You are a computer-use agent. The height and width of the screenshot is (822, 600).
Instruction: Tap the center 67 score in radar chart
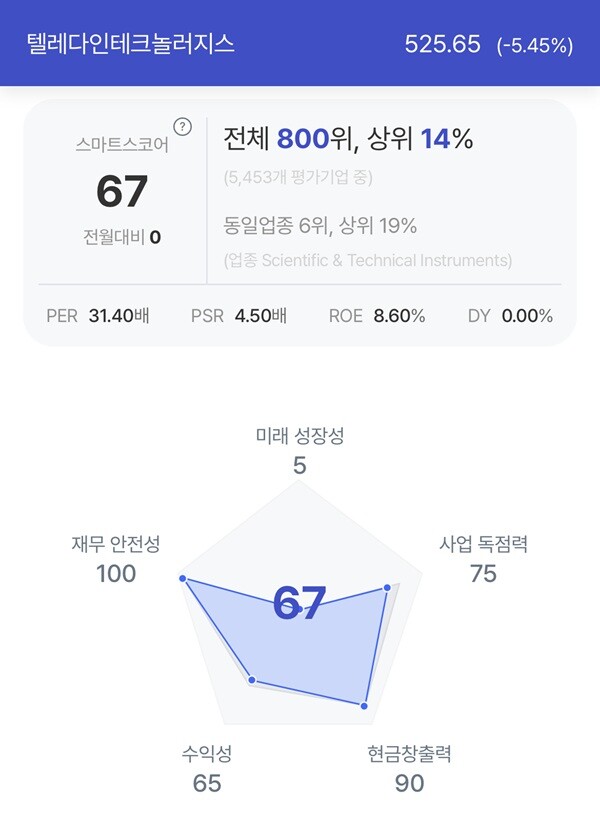[299, 602]
